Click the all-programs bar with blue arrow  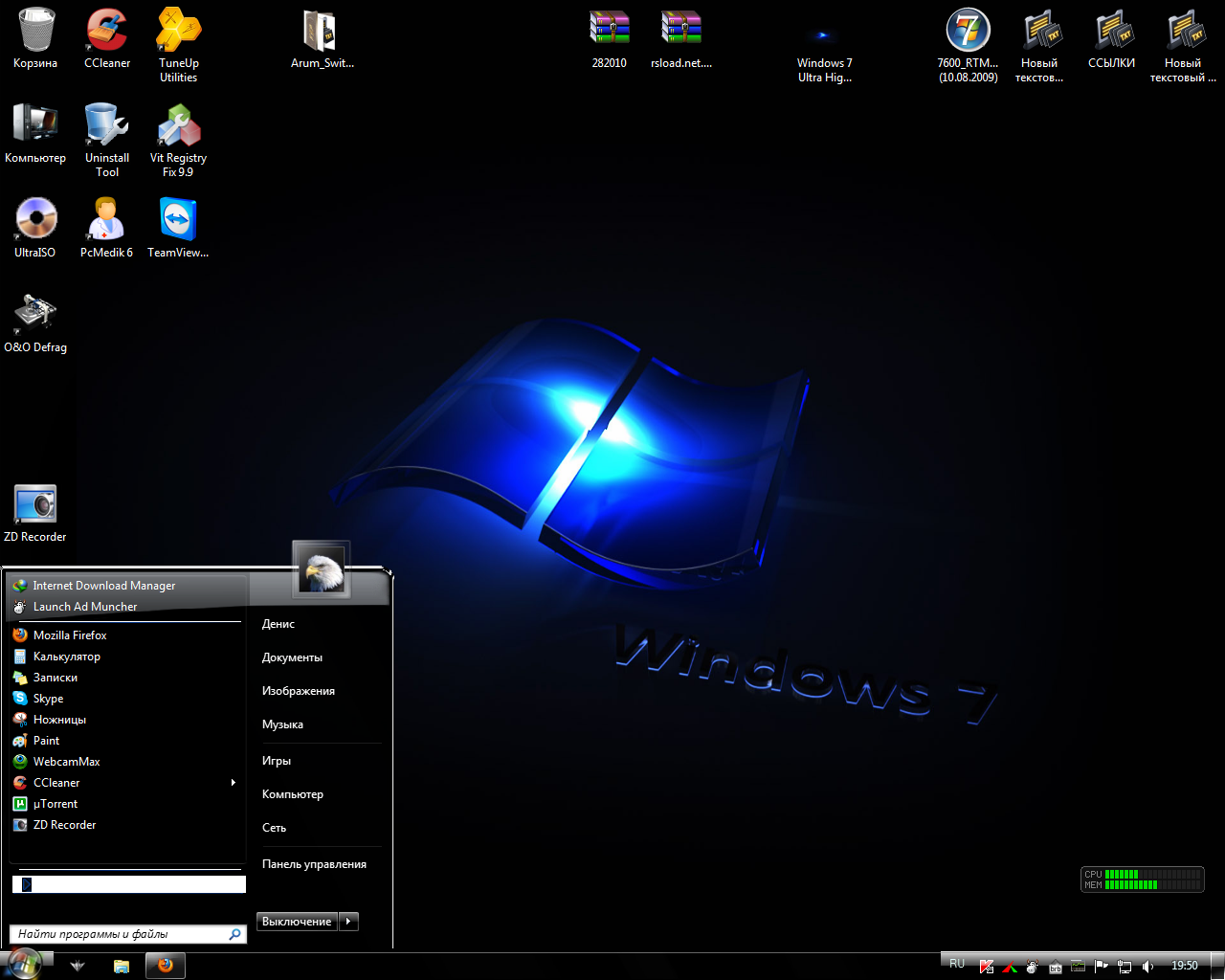(x=129, y=884)
